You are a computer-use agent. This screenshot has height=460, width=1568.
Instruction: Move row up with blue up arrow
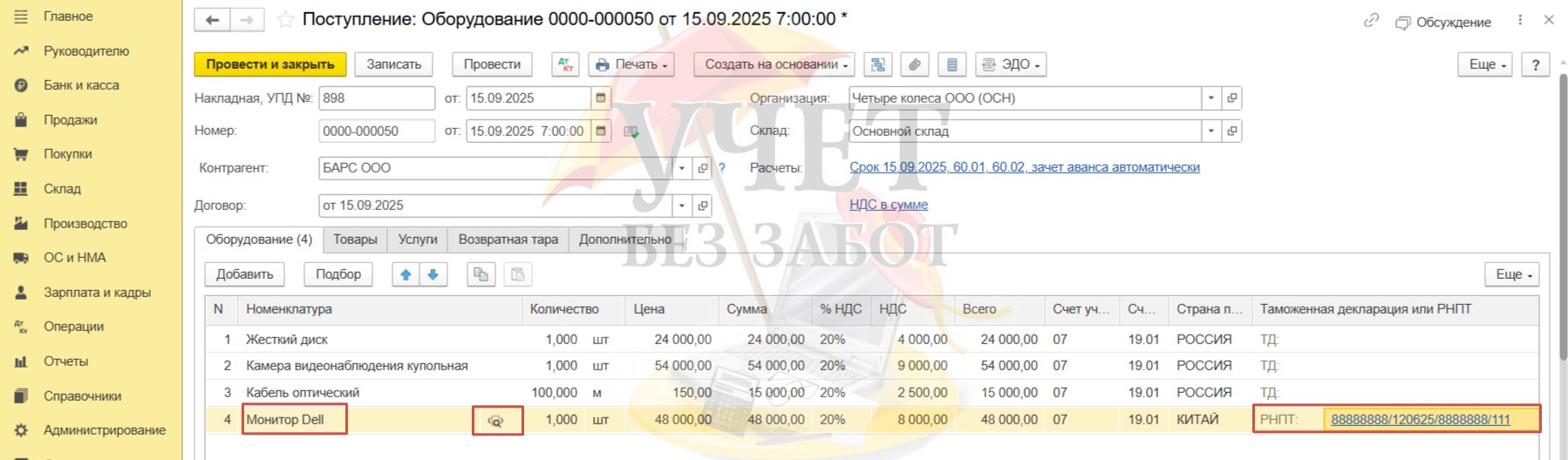(x=406, y=274)
